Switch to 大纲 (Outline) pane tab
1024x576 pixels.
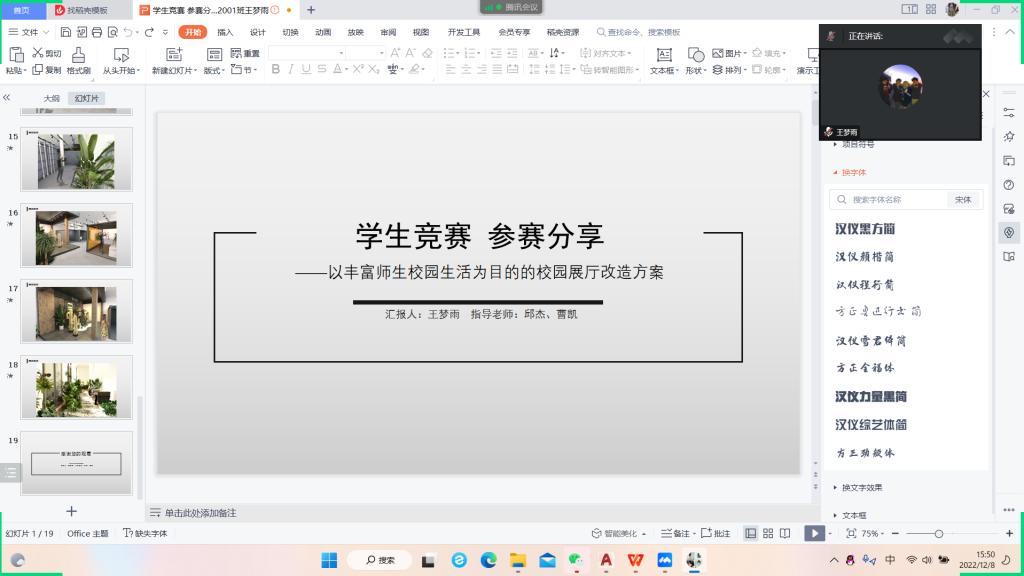(x=51, y=98)
